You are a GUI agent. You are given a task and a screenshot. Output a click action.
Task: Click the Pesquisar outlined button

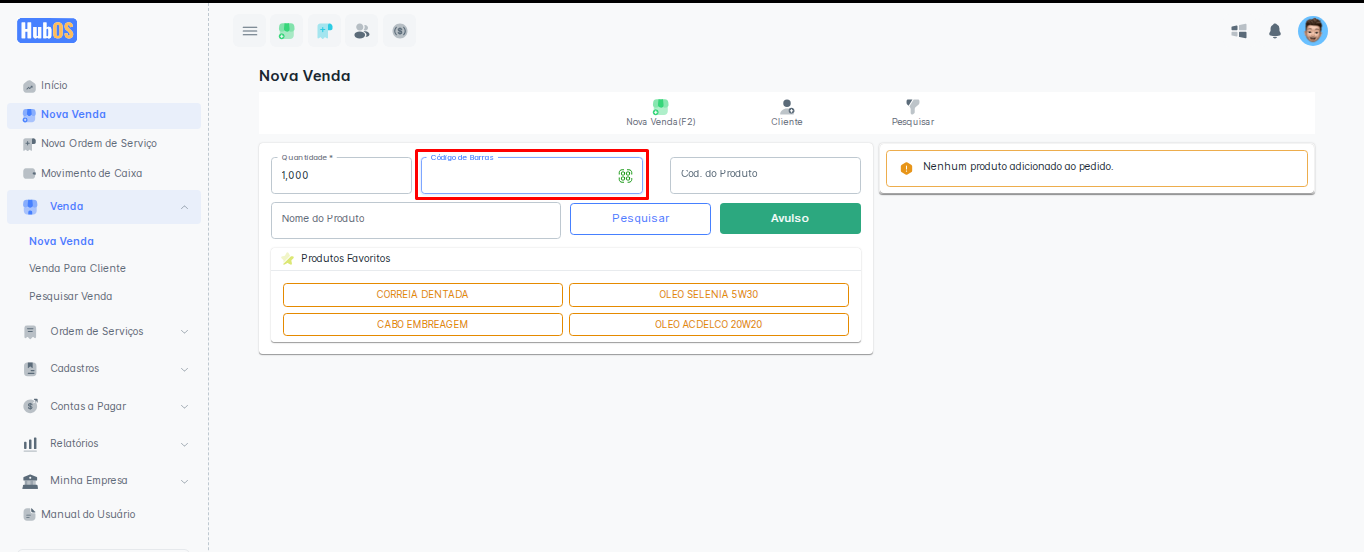click(x=640, y=218)
